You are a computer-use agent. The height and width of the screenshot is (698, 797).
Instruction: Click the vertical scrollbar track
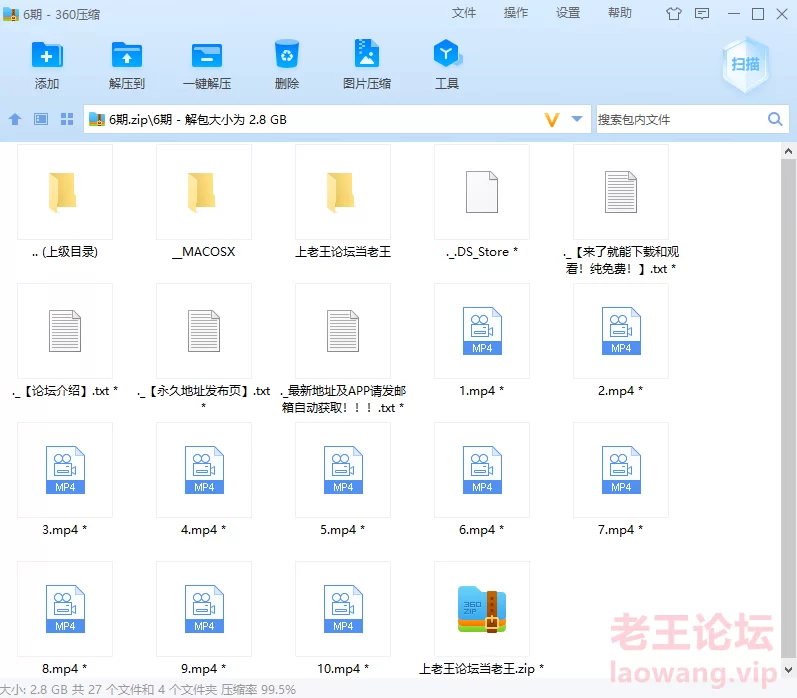(x=788, y=407)
